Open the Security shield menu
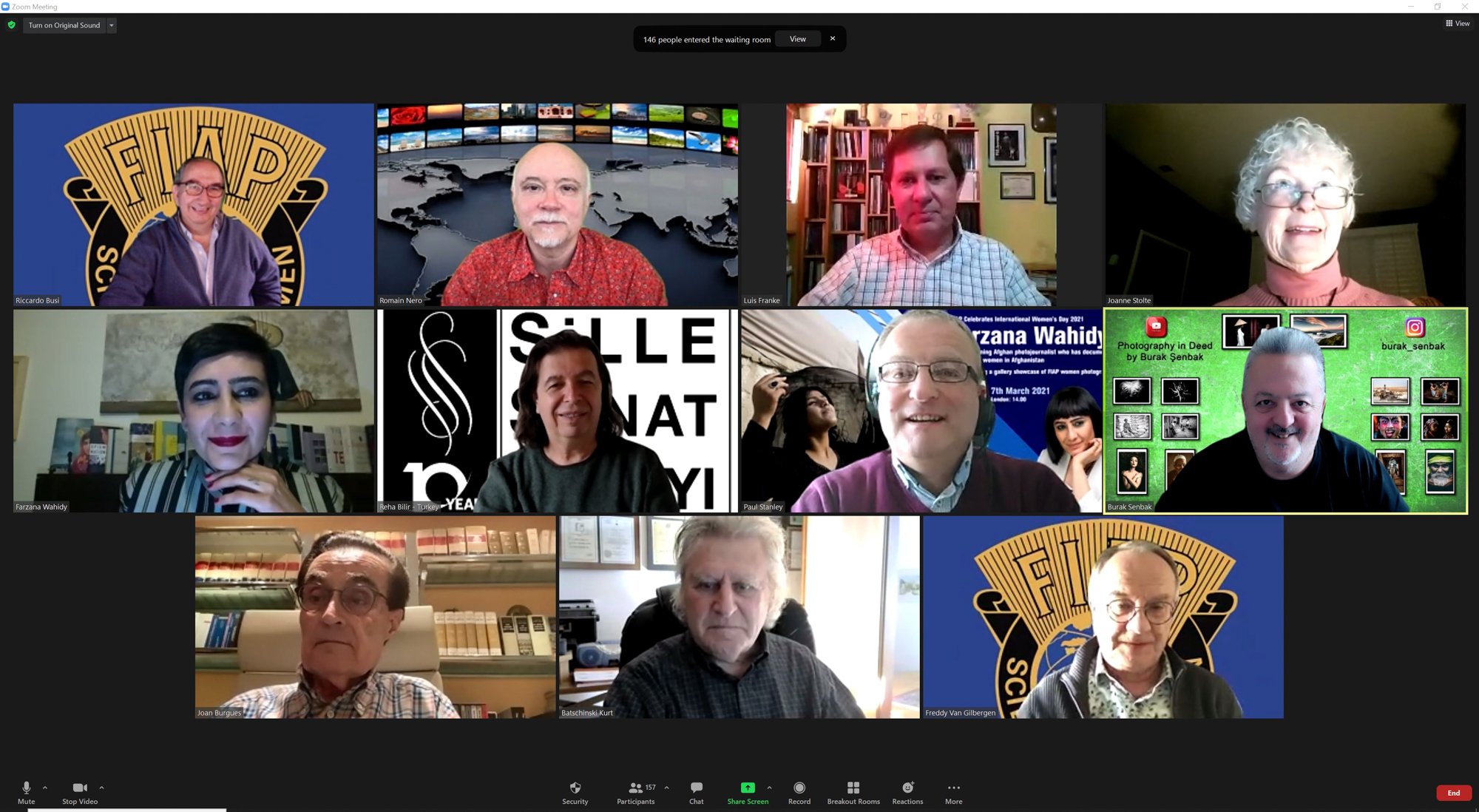 click(575, 792)
